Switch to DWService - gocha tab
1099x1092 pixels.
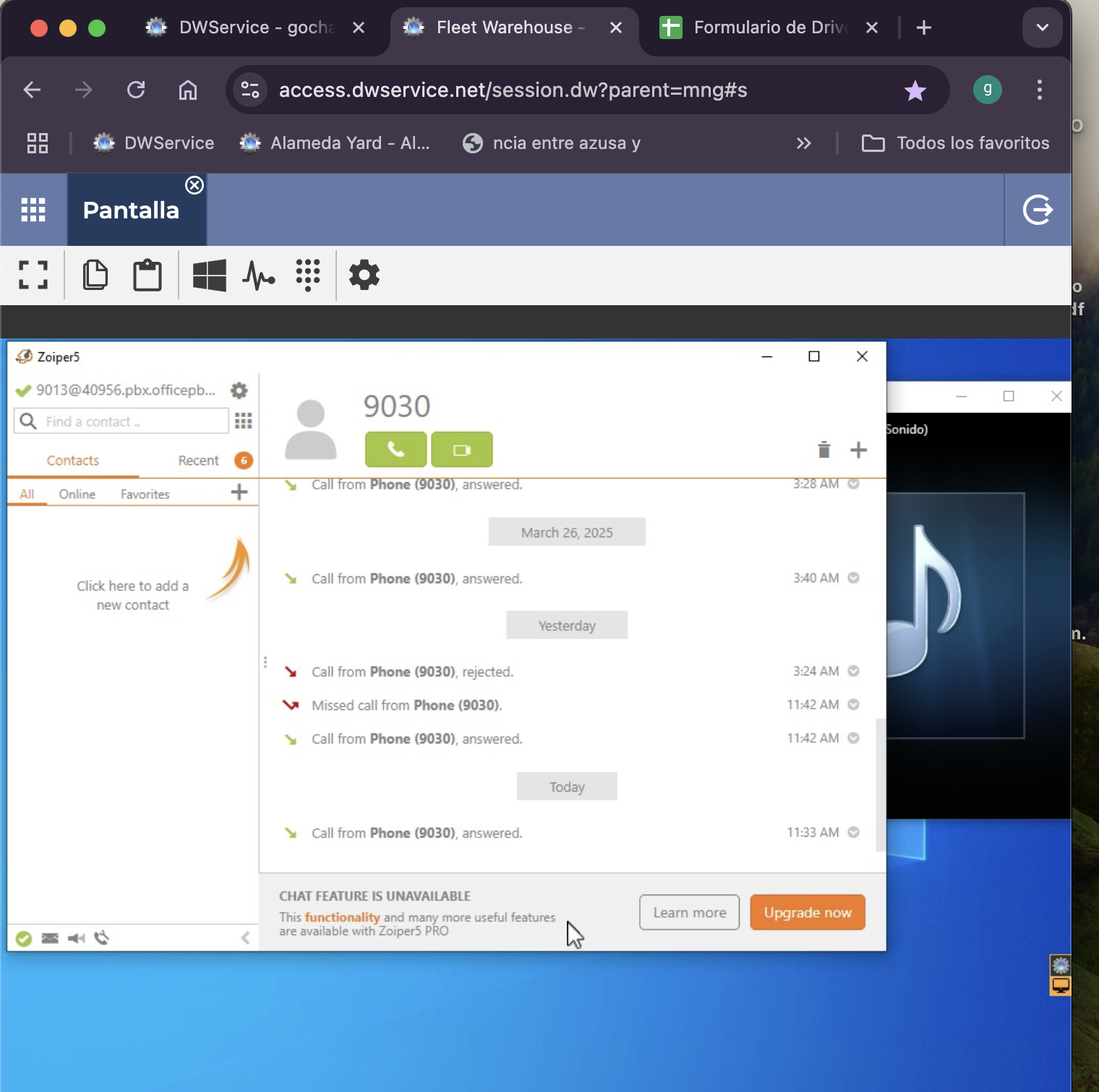256,27
